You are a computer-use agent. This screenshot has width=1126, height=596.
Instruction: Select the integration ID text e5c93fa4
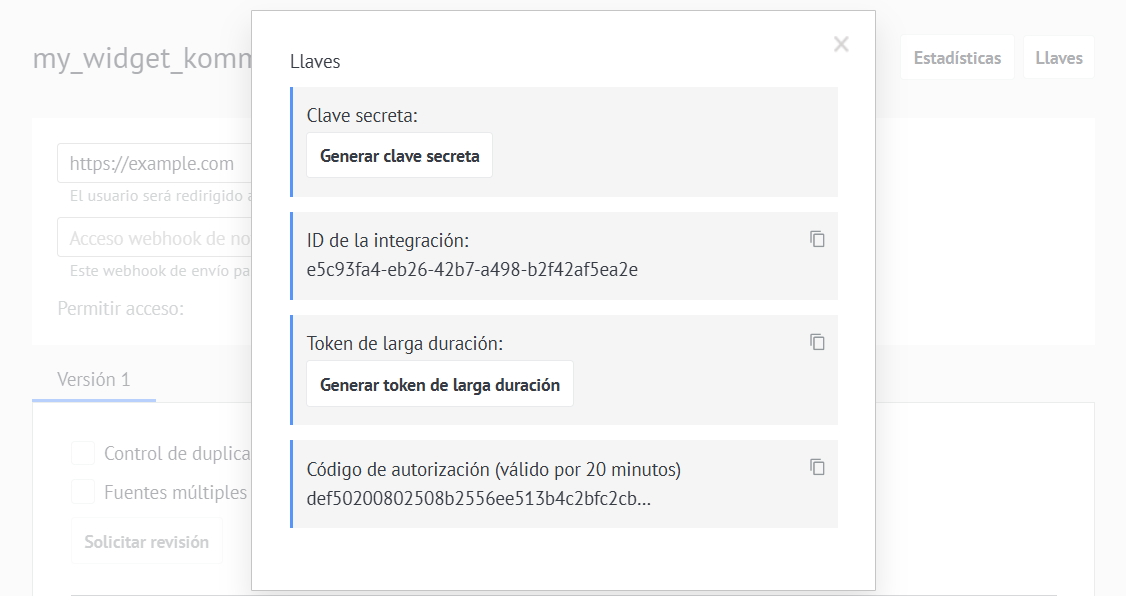tap(472, 269)
